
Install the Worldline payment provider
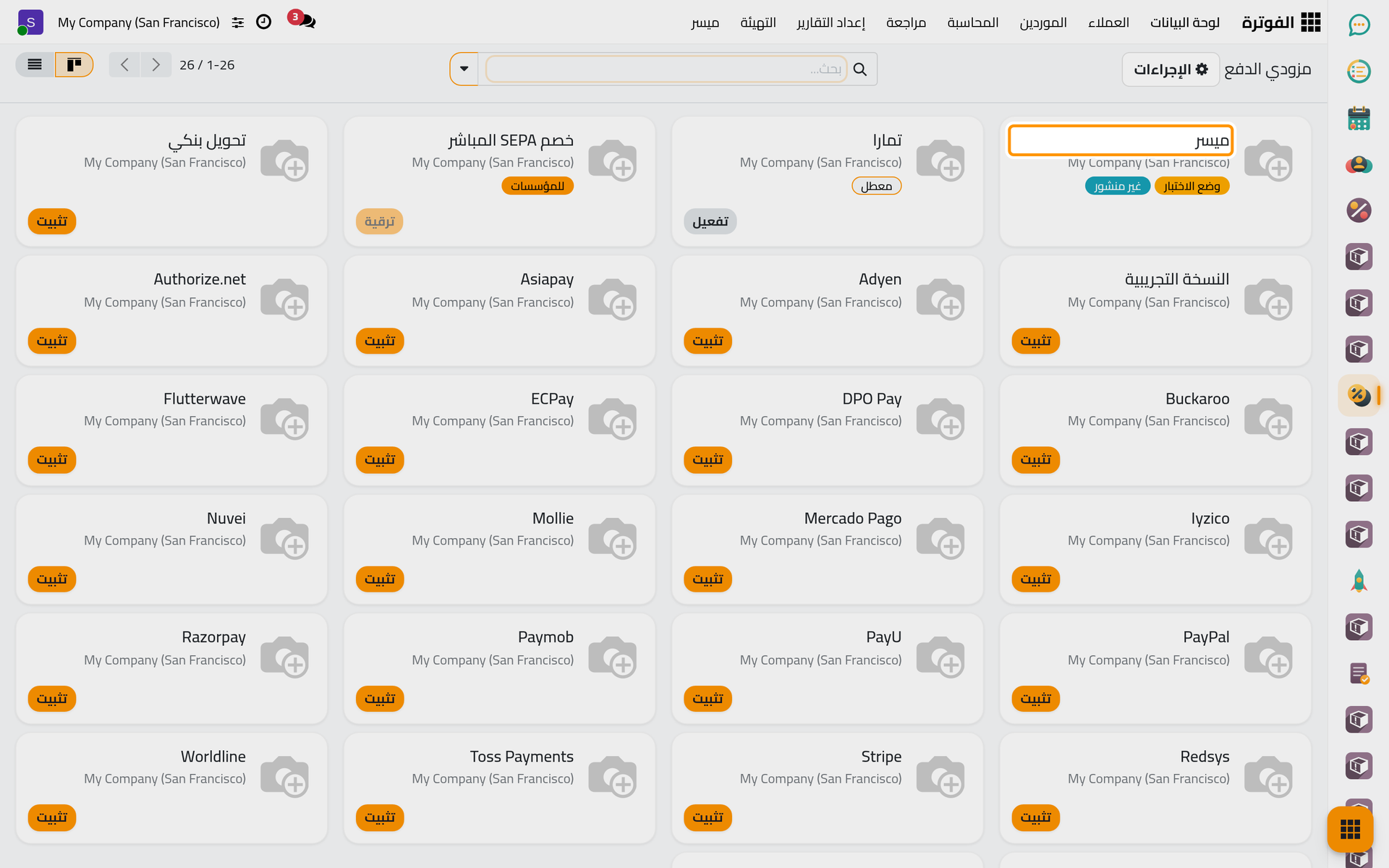pyautogui.click(x=52, y=818)
